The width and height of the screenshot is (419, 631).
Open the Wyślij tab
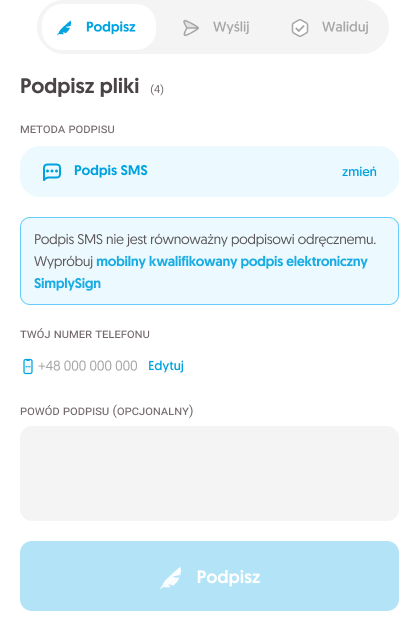tap(216, 27)
